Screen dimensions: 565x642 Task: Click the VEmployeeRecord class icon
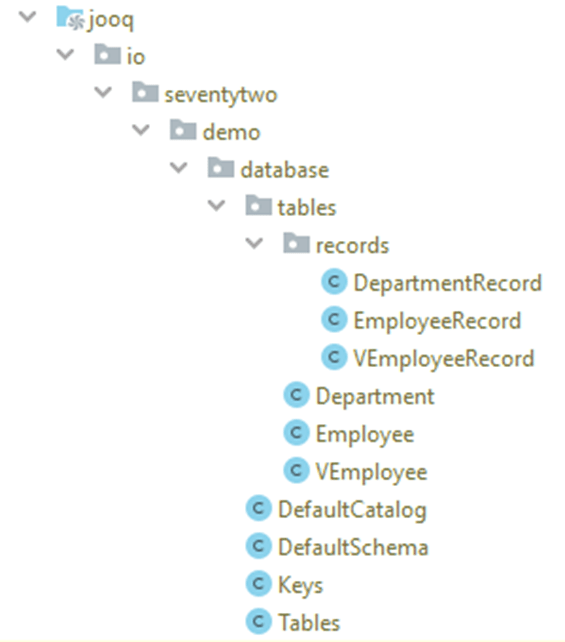click(334, 357)
